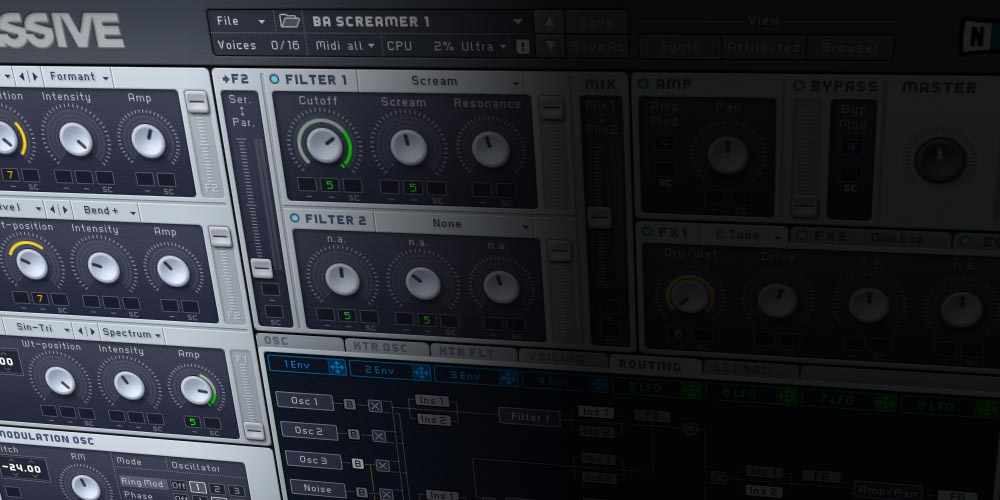The image size is (1000, 500).
Task: Click the B button next to Noise
Action: (x=362, y=492)
